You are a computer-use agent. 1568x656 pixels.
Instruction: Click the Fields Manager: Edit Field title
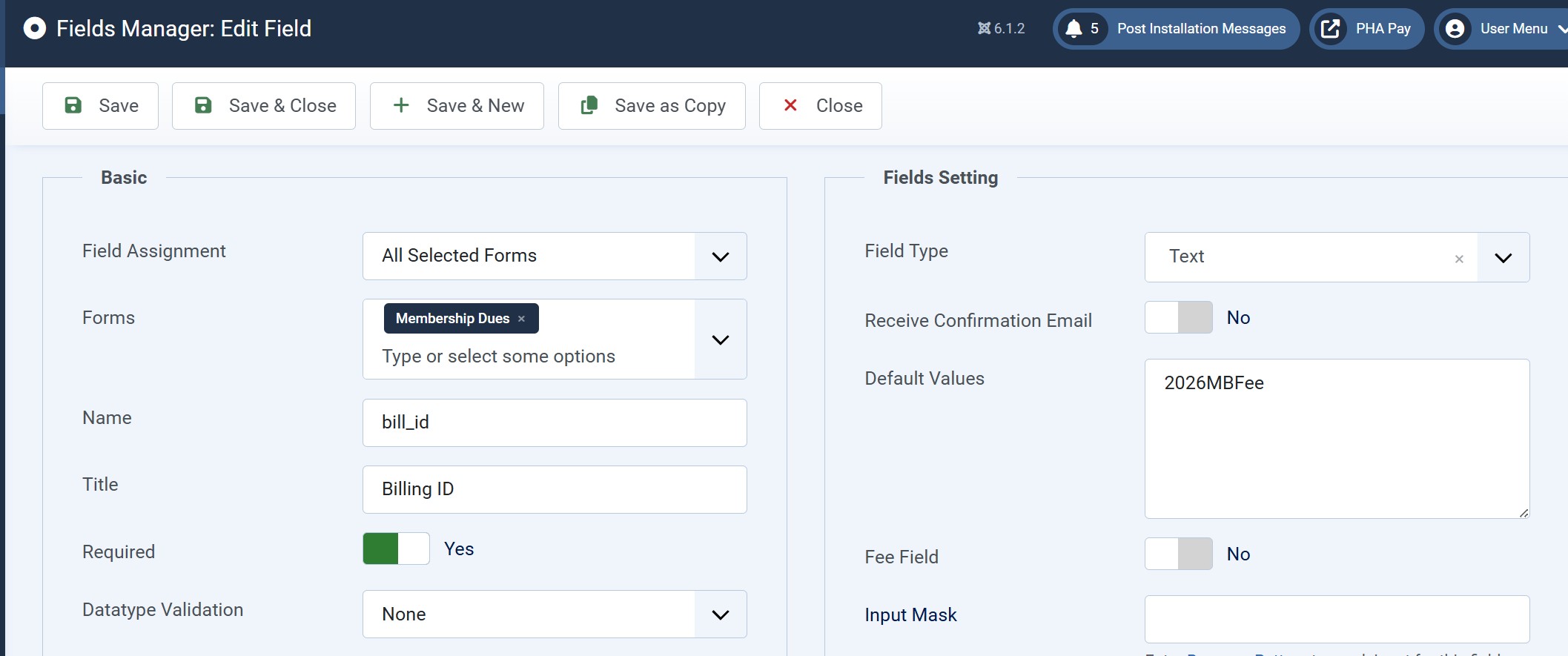tap(184, 29)
